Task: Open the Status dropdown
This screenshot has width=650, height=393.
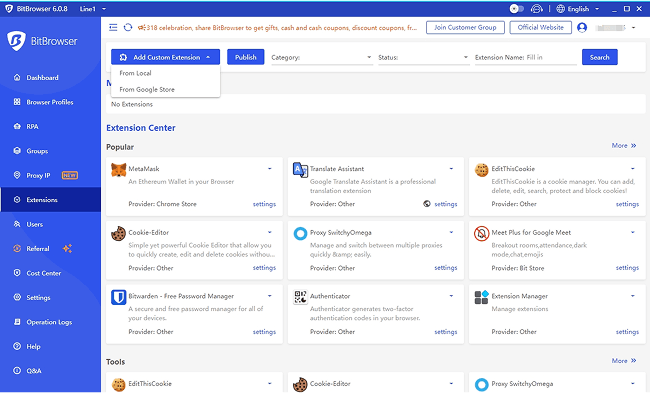Action: pos(423,58)
